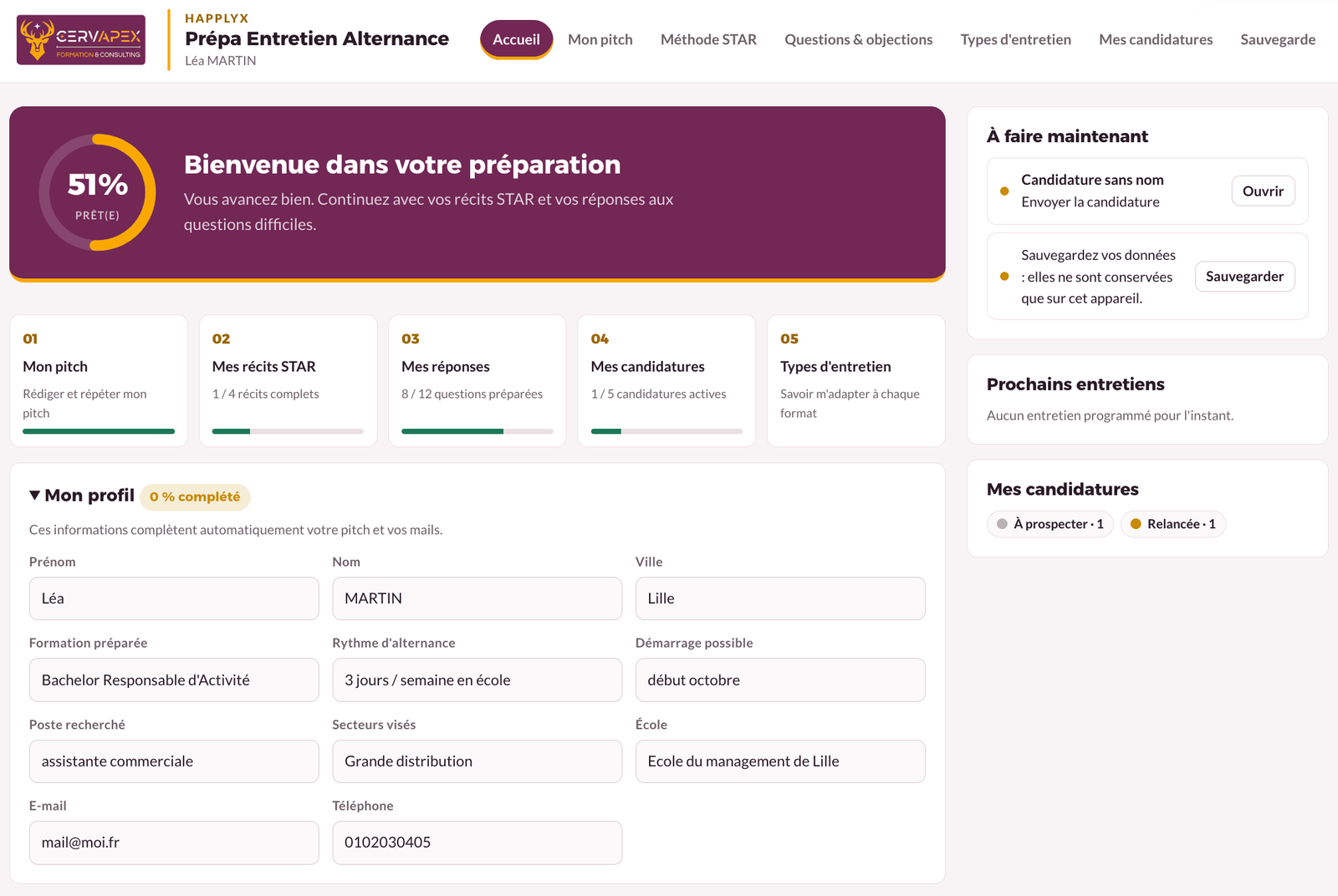Click the 51% readiness progress ring
Viewport: 1338px width, 896px height.
(x=97, y=192)
